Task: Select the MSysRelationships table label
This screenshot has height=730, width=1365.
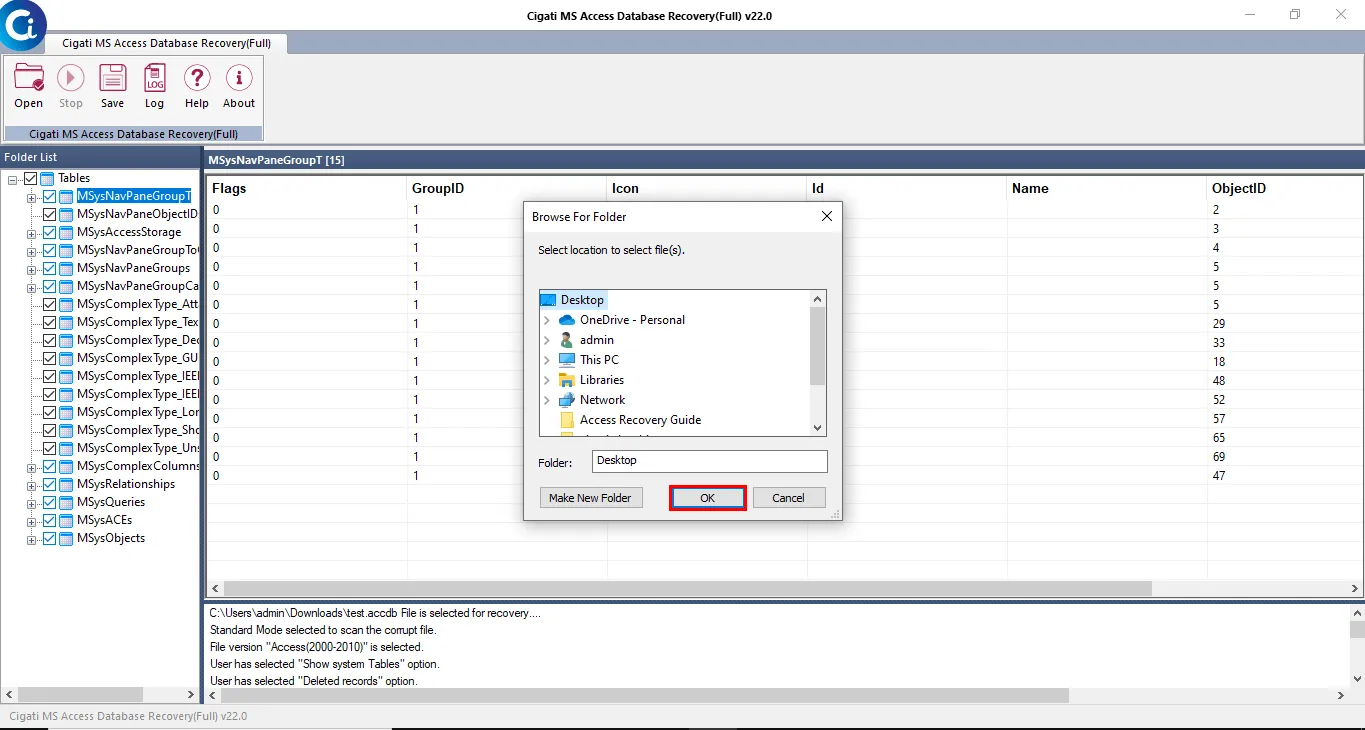Action: 126,484
